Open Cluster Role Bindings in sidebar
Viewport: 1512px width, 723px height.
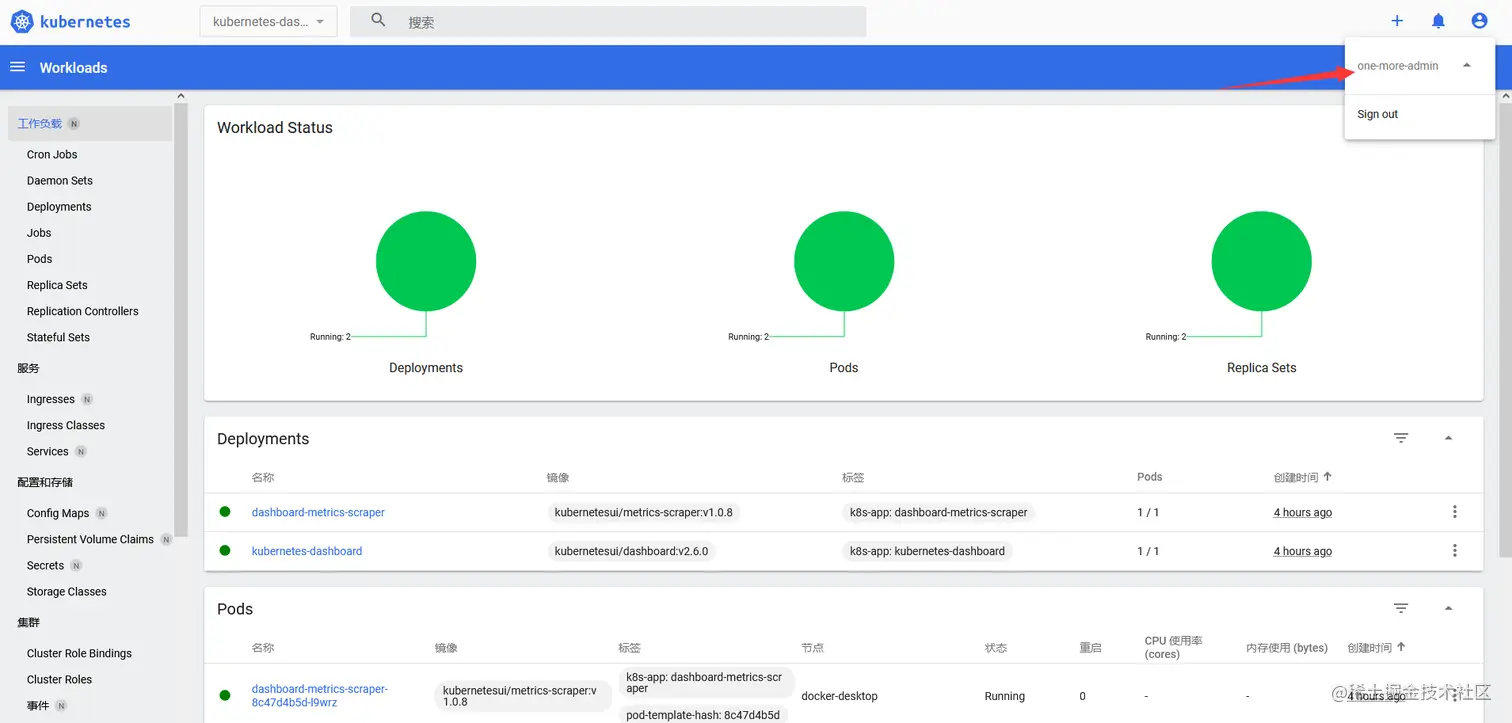79,654
